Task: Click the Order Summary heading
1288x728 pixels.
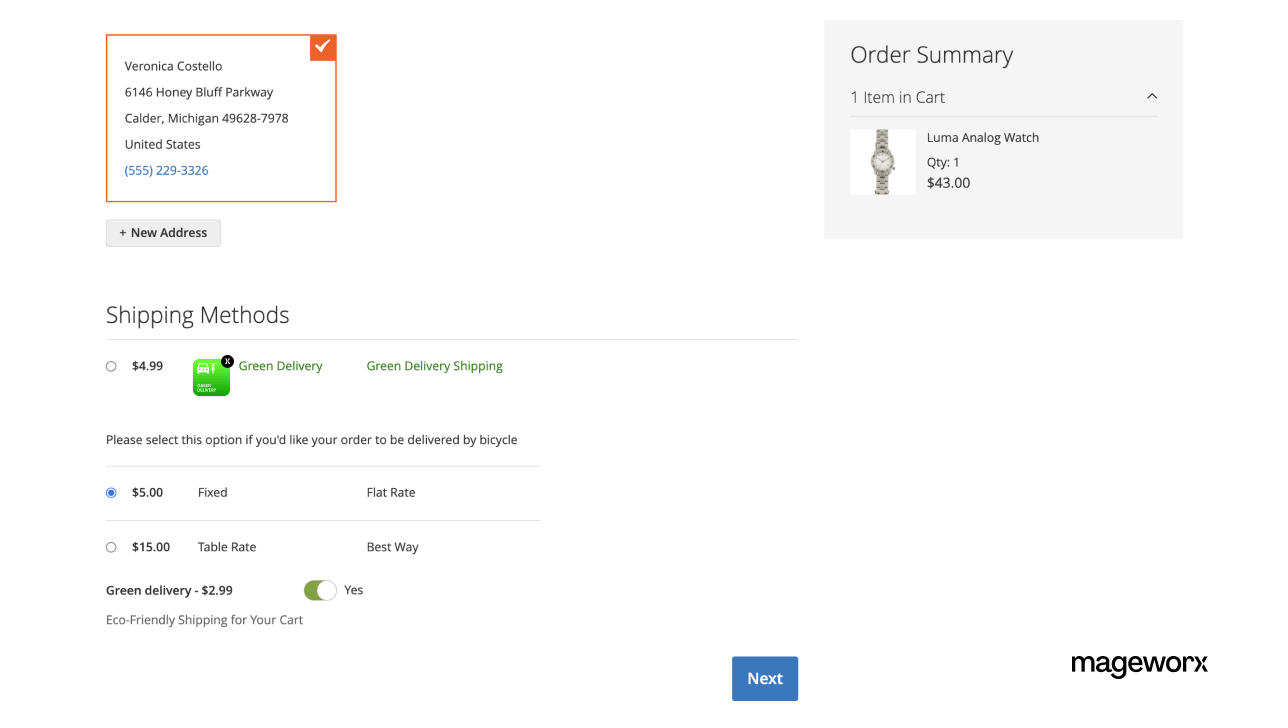Action: 931,55
